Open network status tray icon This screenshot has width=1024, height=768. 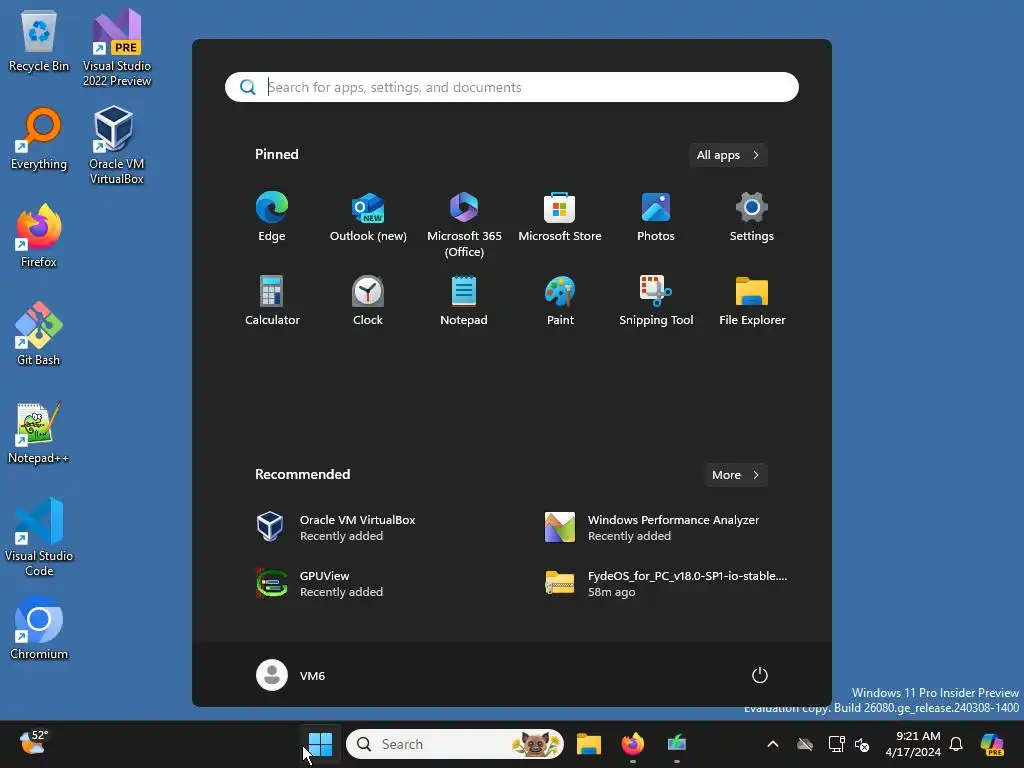[x=836, y=744]
